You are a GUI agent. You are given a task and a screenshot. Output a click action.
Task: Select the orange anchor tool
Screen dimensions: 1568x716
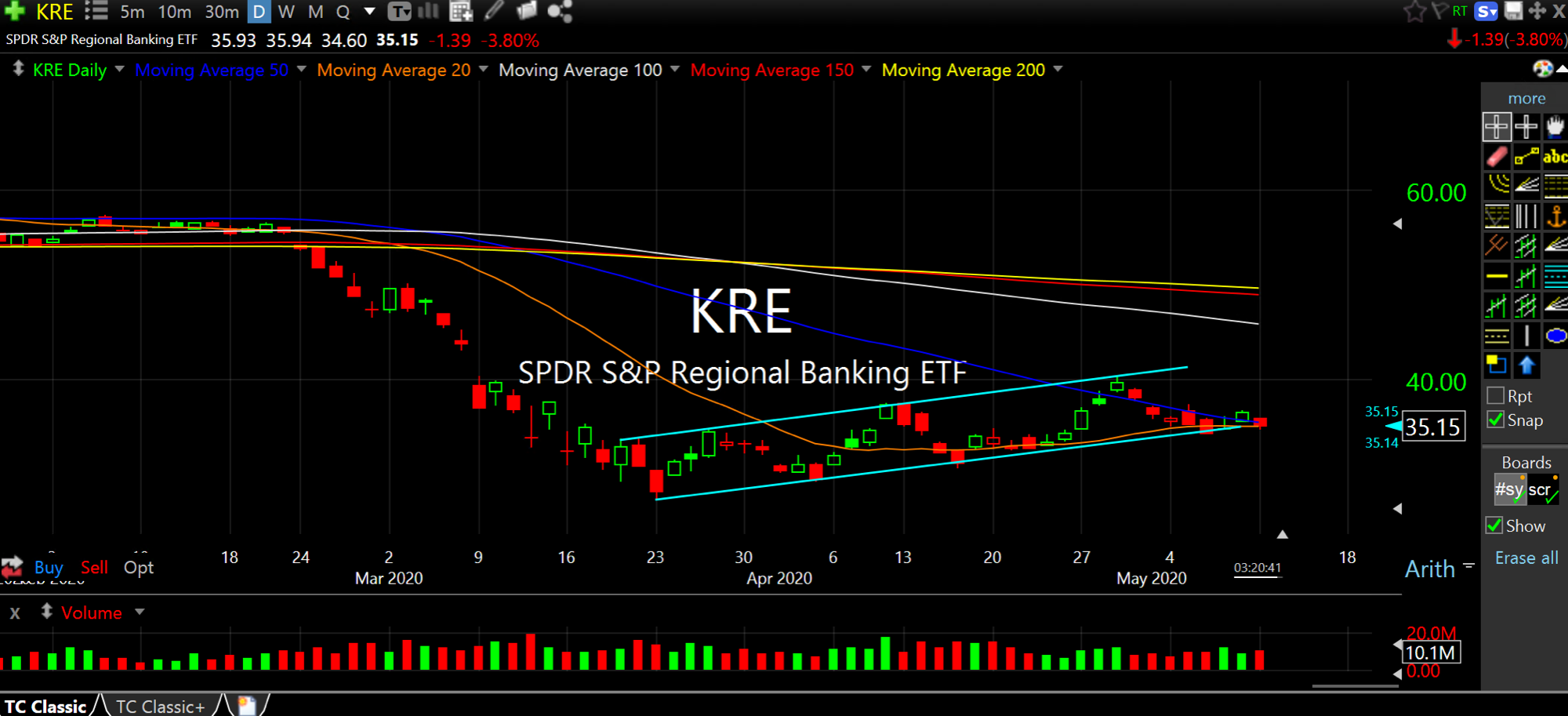click(1555, 215)
